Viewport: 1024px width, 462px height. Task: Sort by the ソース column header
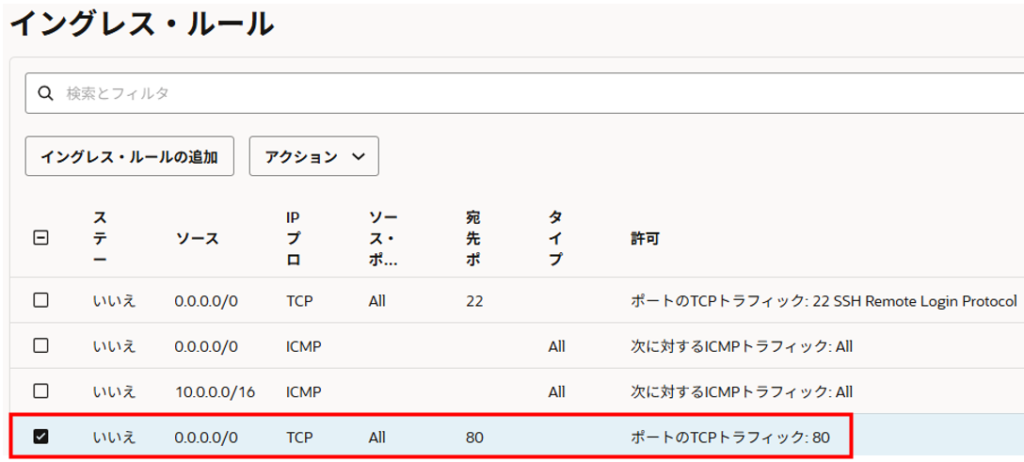tap(197, 238)
